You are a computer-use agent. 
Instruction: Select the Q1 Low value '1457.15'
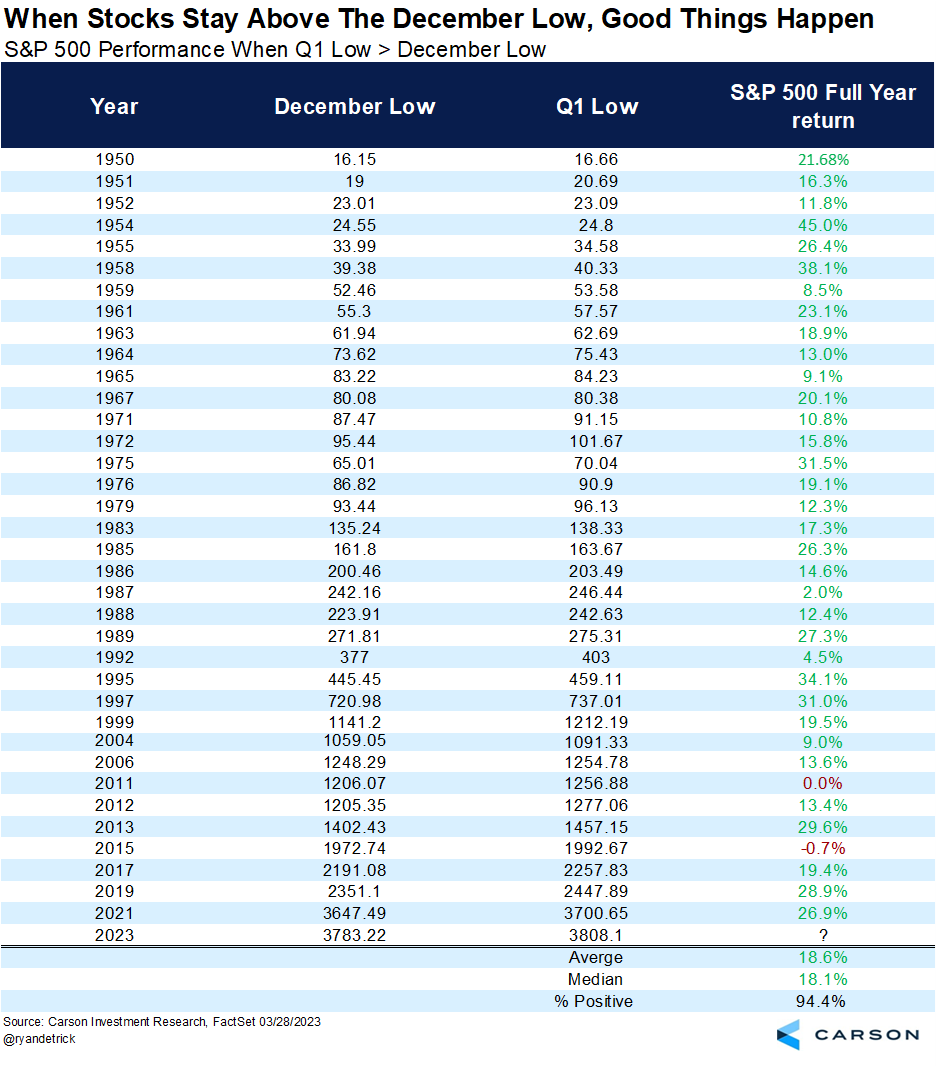(x=596, y=827)
